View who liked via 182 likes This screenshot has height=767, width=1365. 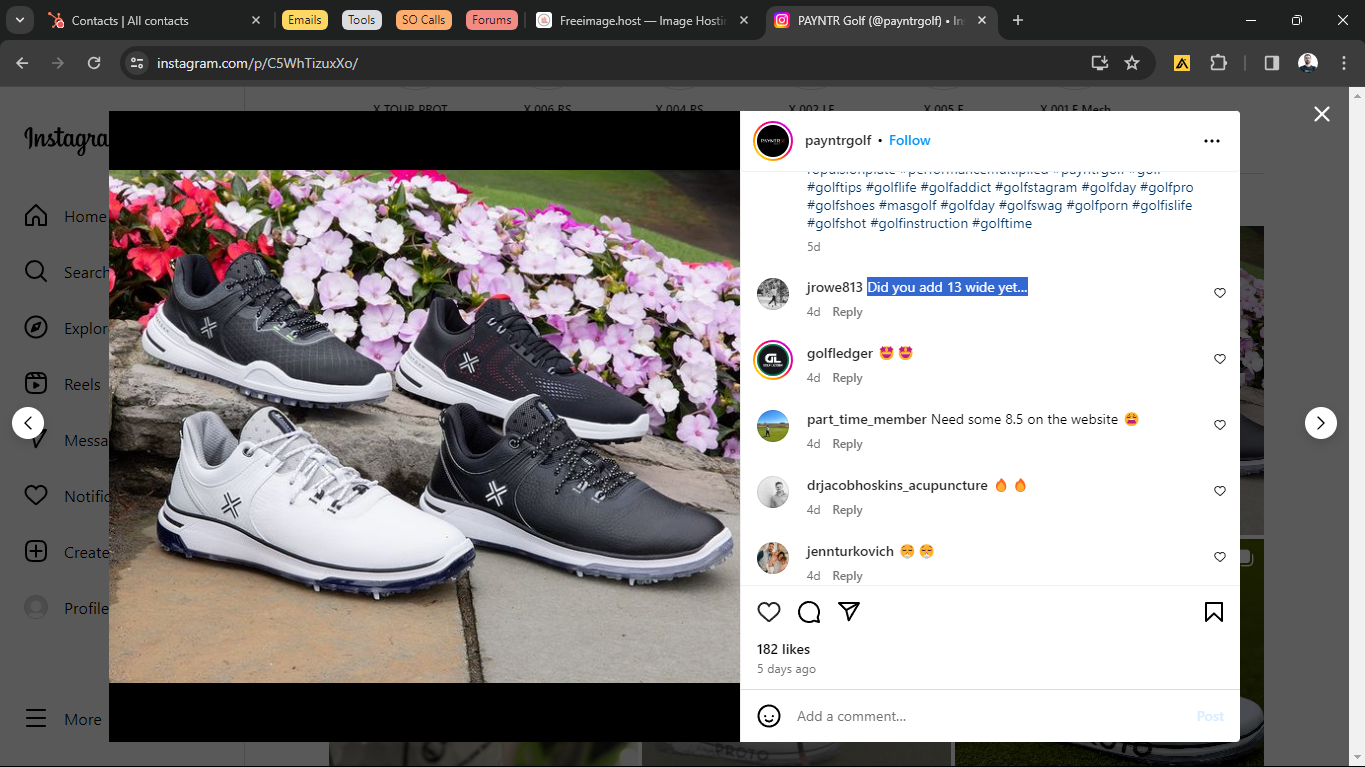click(784, 650)
